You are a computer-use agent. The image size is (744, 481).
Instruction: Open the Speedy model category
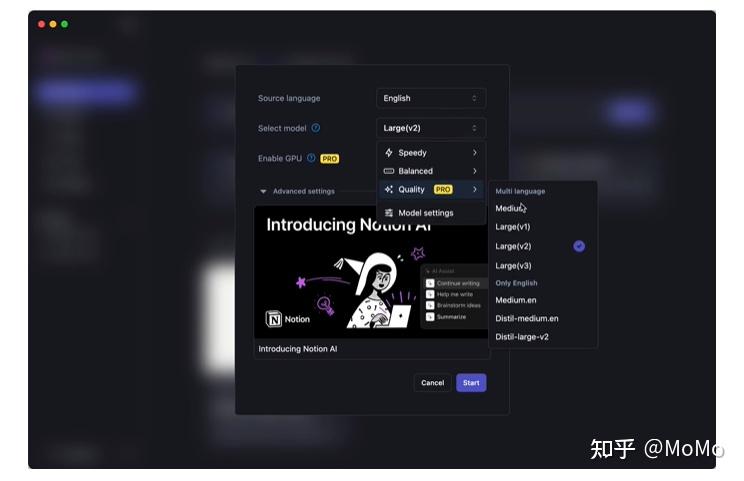(431, 153)
